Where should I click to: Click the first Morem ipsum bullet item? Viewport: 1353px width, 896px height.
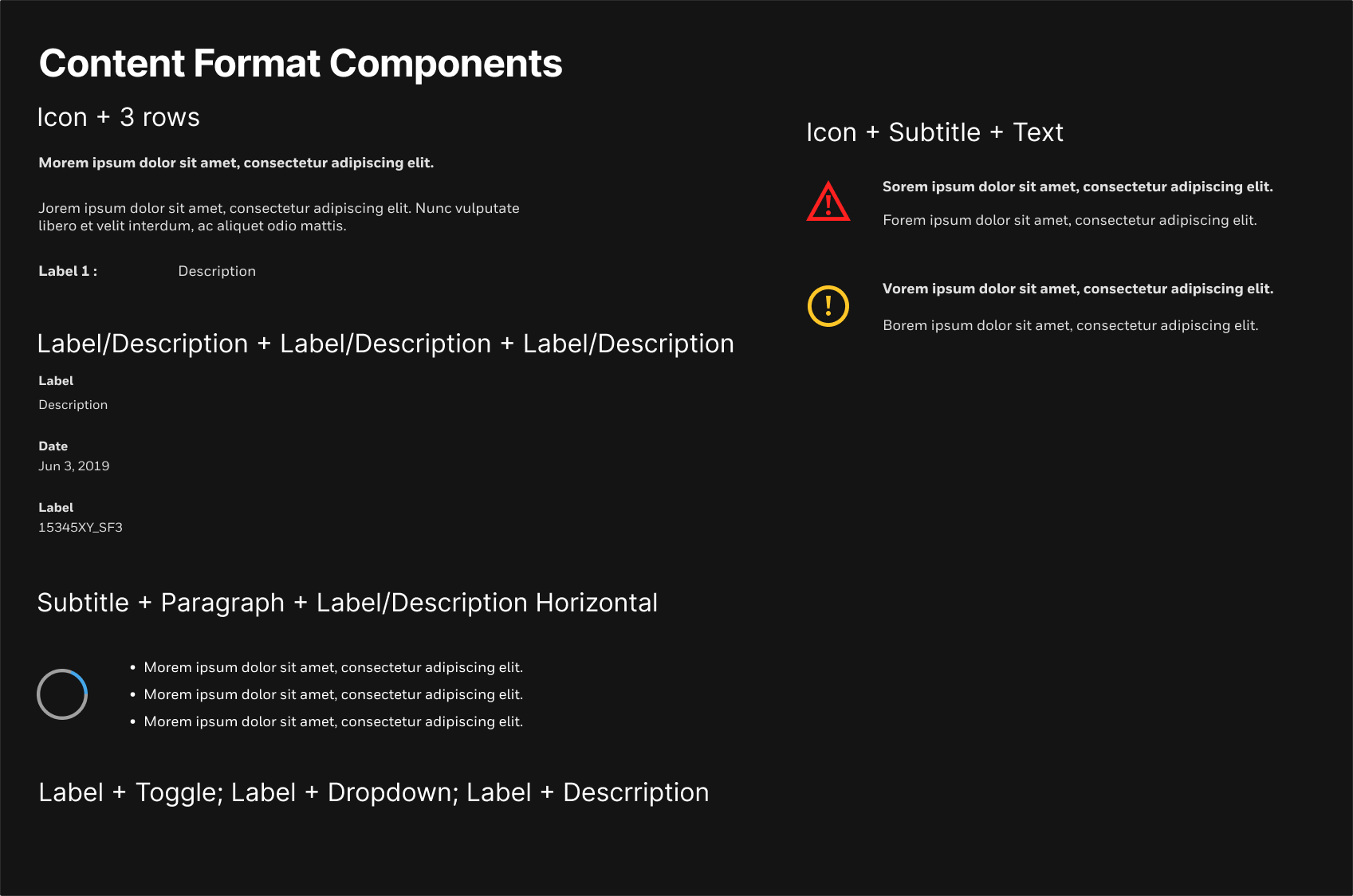(x=333, y=667)
